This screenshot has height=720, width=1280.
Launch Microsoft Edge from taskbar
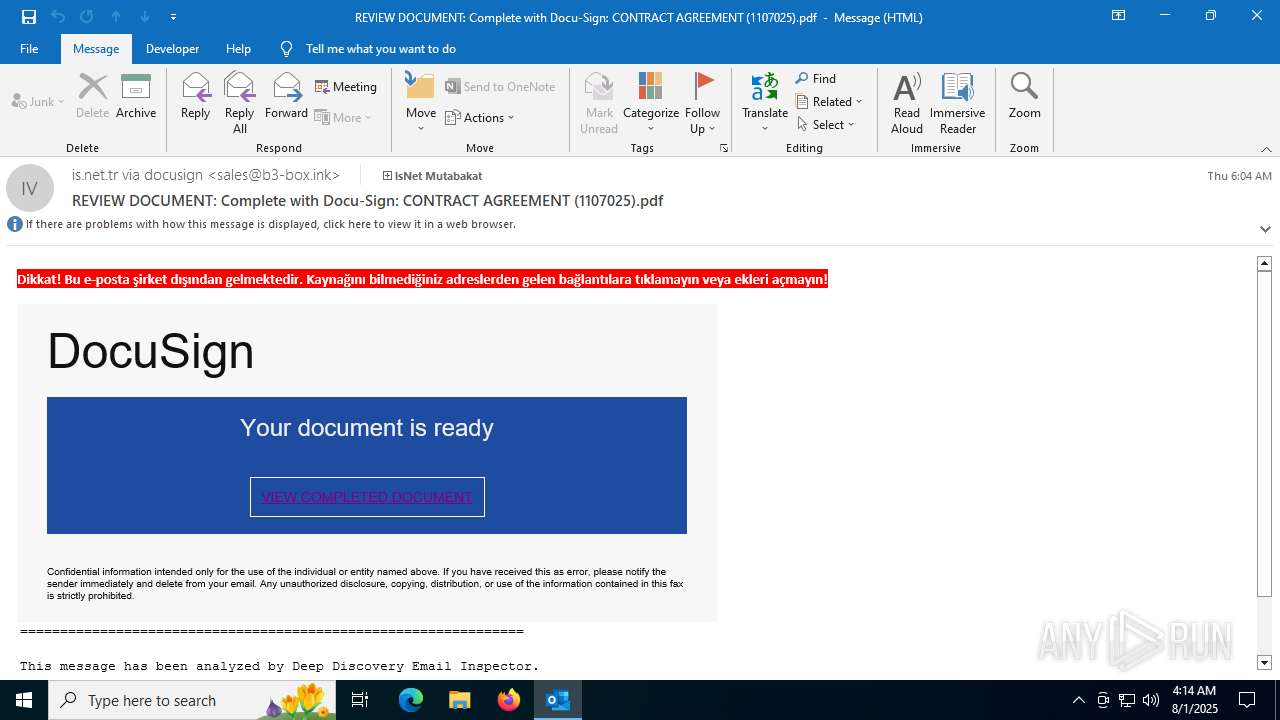(411, 700)
